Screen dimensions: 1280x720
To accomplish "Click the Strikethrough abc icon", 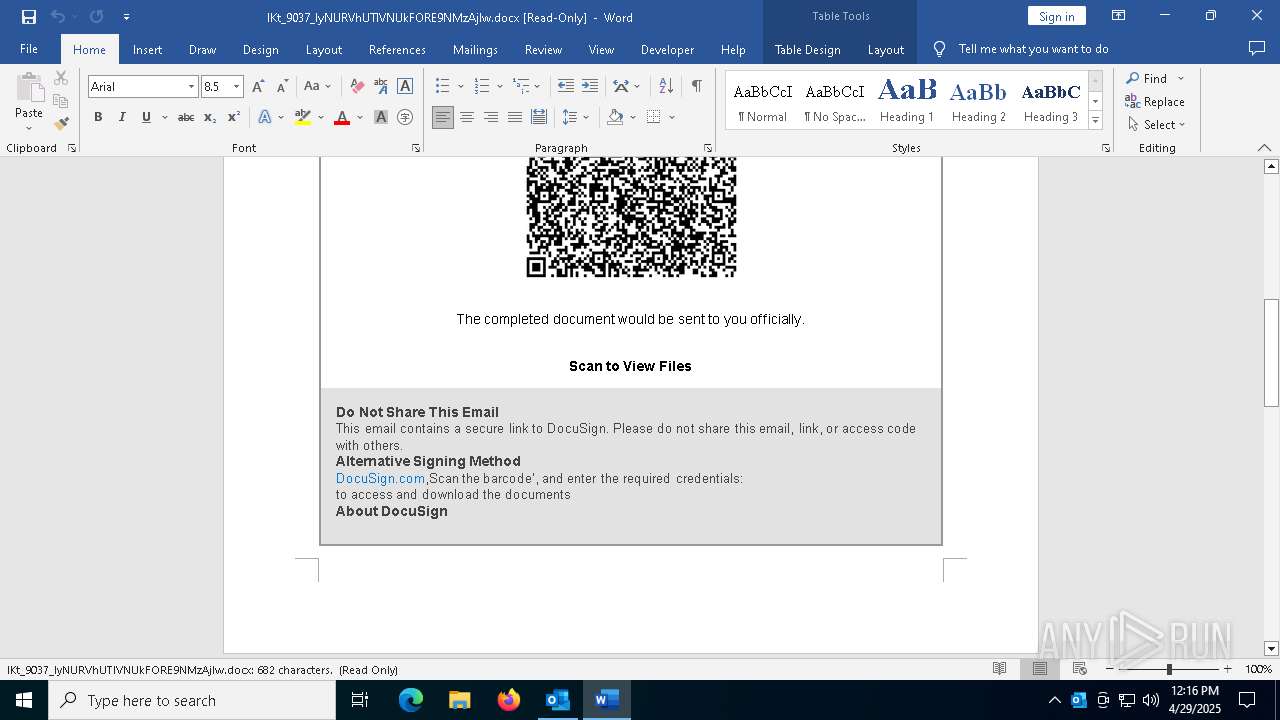I will [x=186, y=118].
